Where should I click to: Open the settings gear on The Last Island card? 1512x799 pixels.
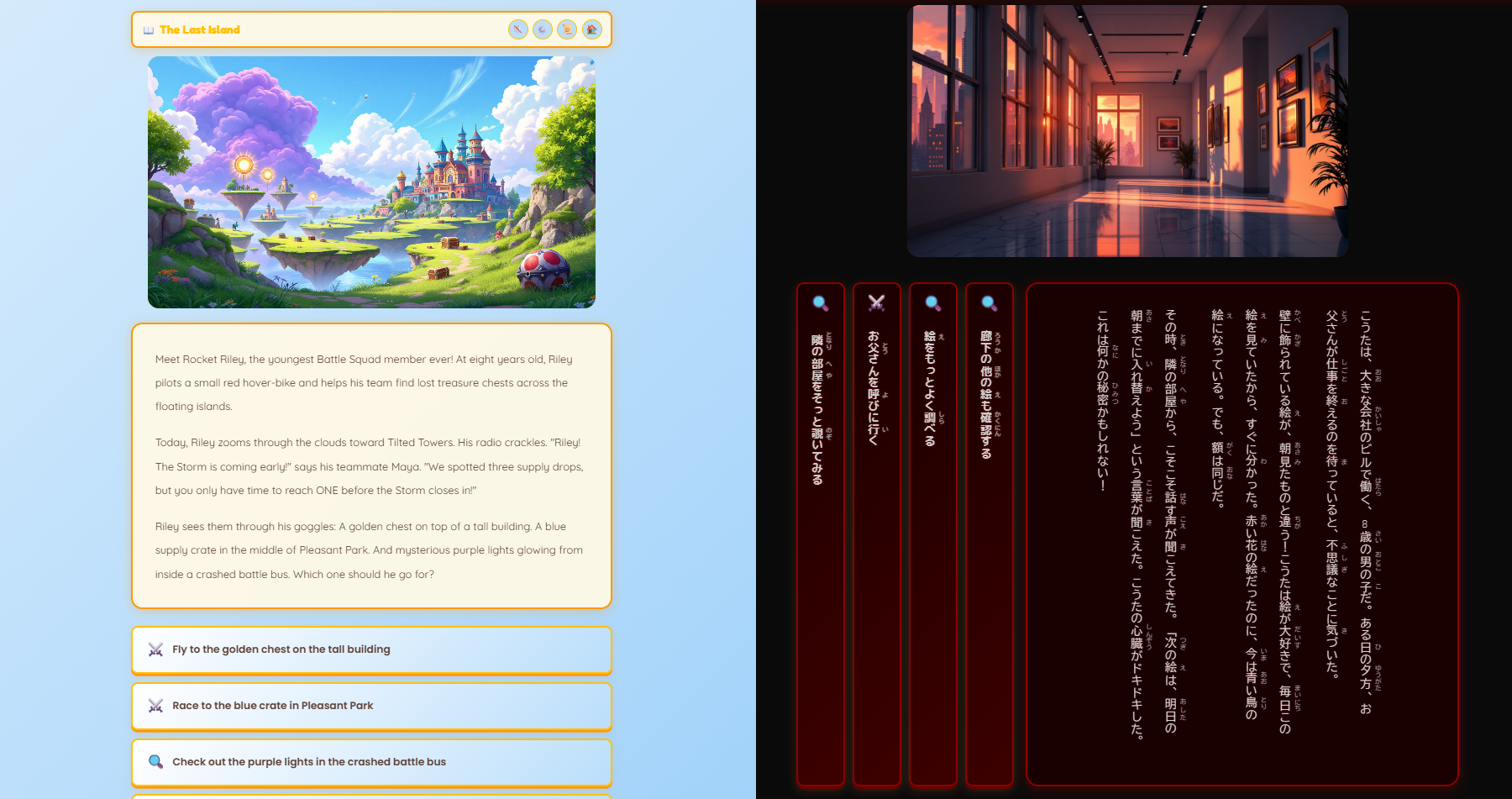(542, 29)
